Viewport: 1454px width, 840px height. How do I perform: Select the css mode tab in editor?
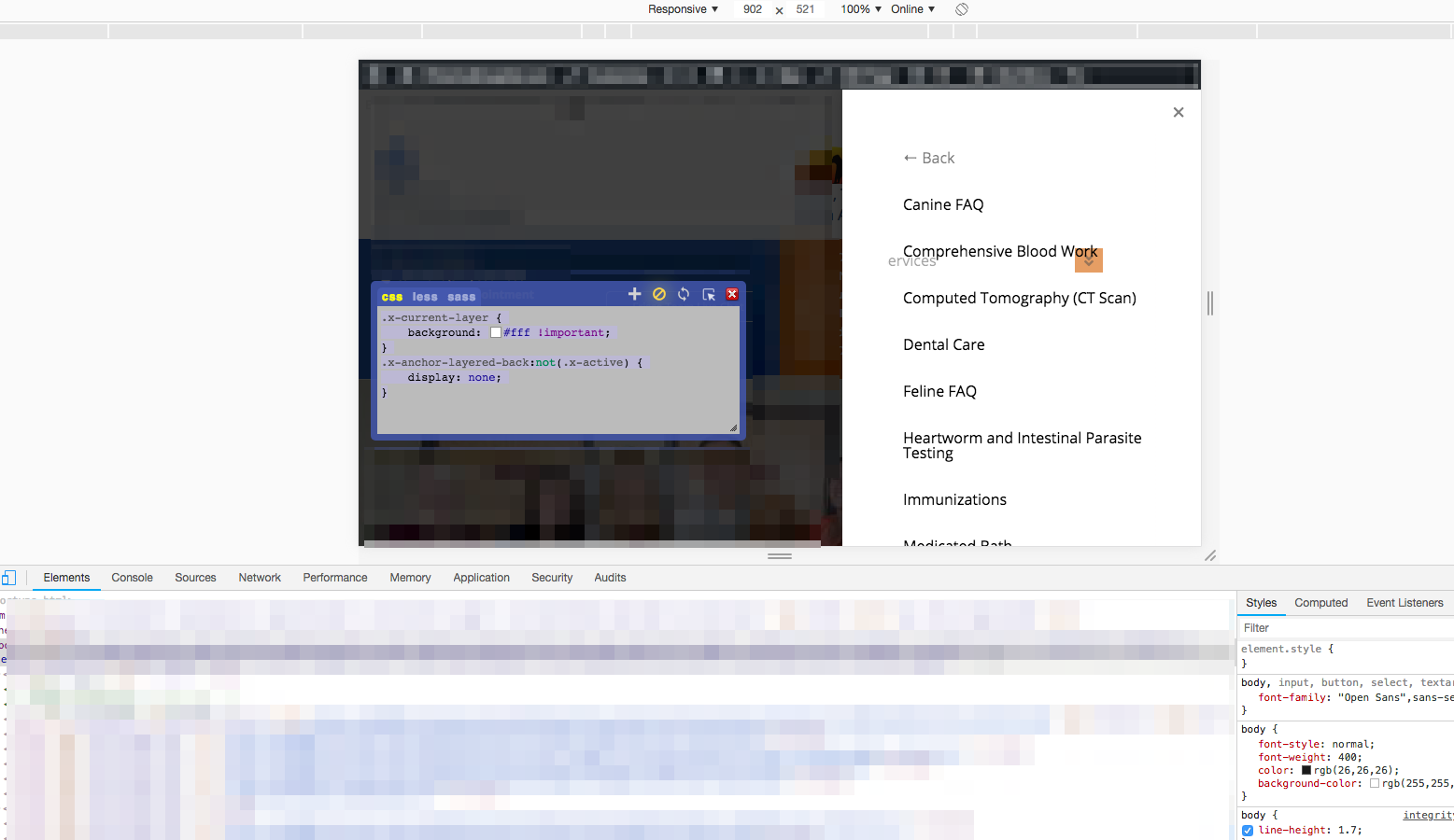[392, 297]
